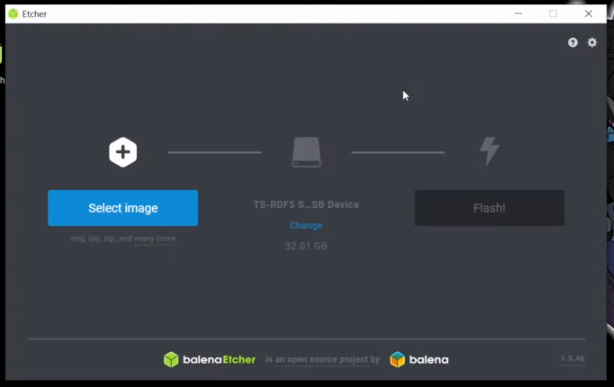Click version number 1.5.46
The image size is (614, 387).
click(572, 358)
